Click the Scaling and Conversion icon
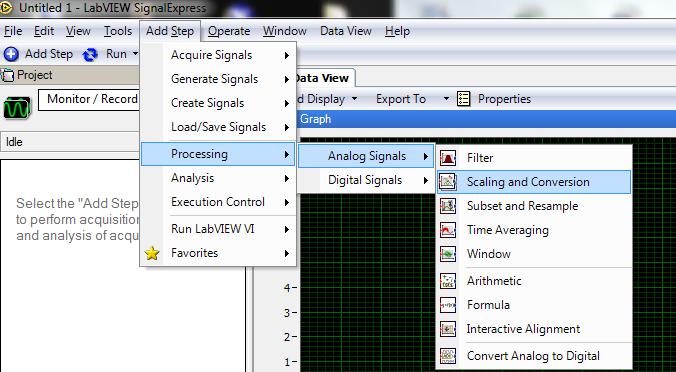The height and width of the screenshot is (372, 676). click(x=448, y=182)
